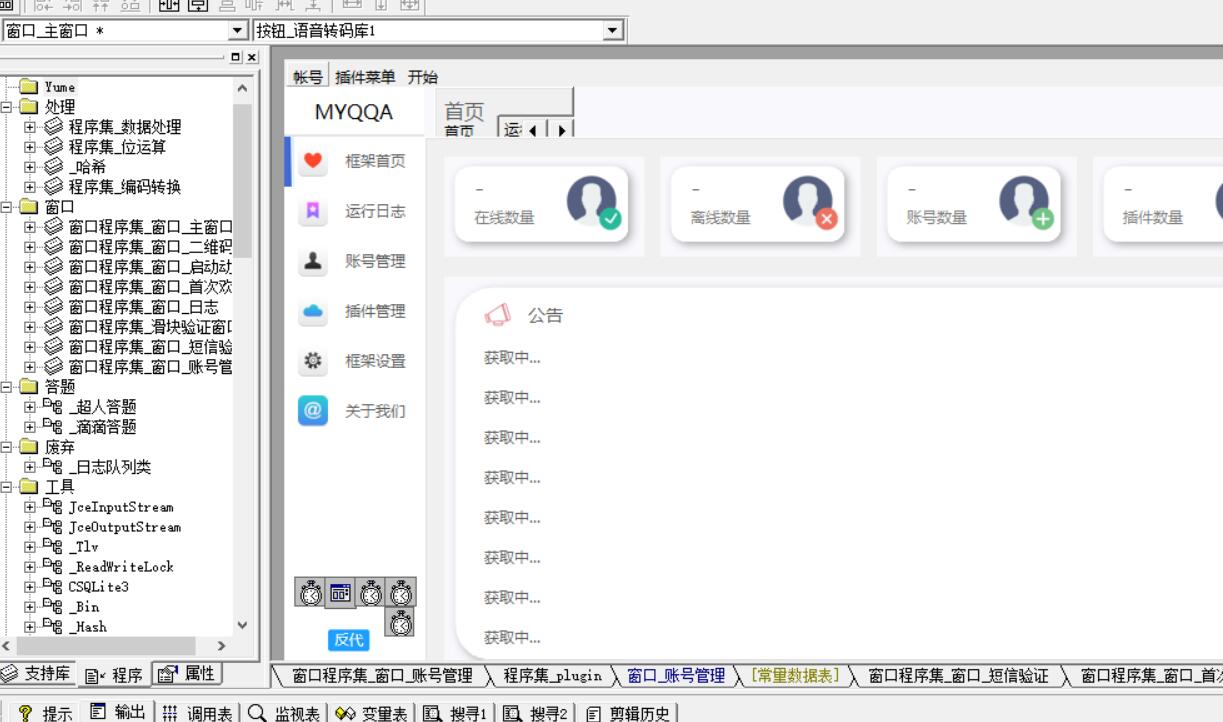Image resolution: width=1223 pixels, height=722 pixels.
Task: Click the cloud icon beside 插件管理
Action: [313, 311]
